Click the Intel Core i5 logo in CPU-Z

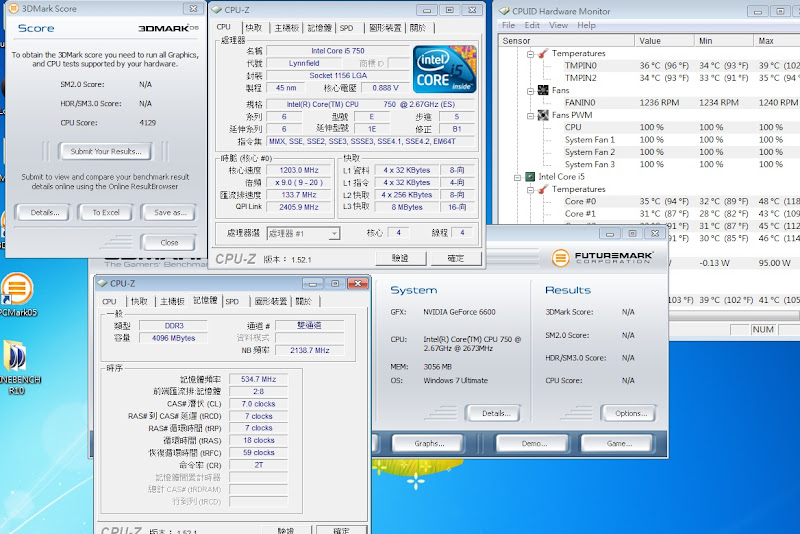[444, 69]
